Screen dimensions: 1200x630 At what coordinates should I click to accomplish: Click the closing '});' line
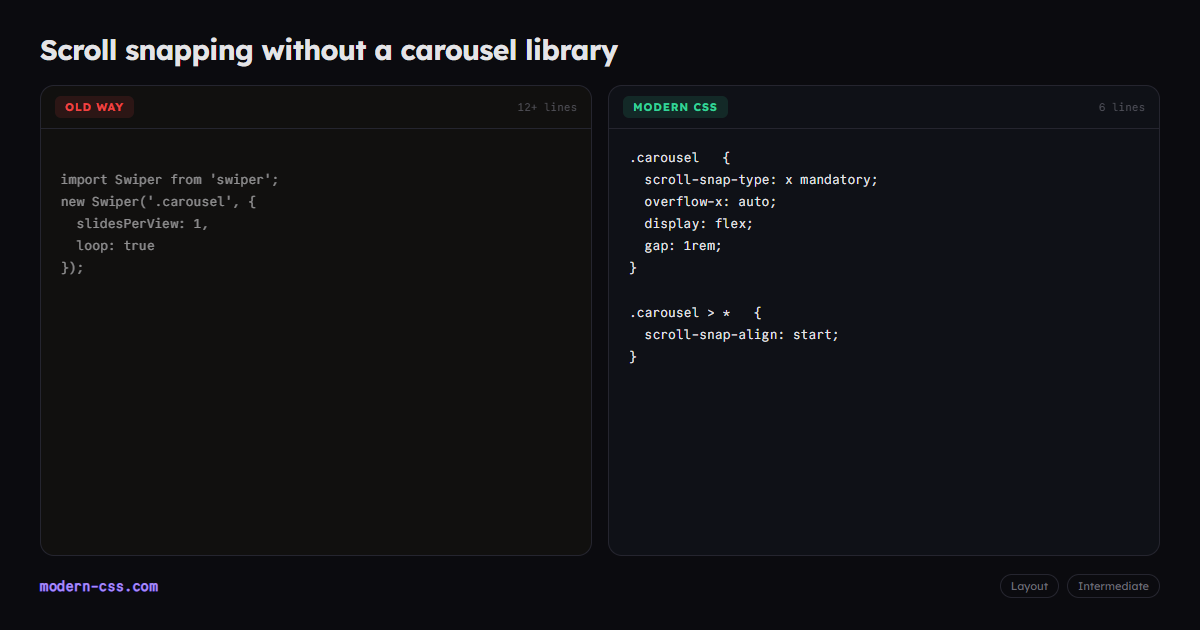coord(73,268)
